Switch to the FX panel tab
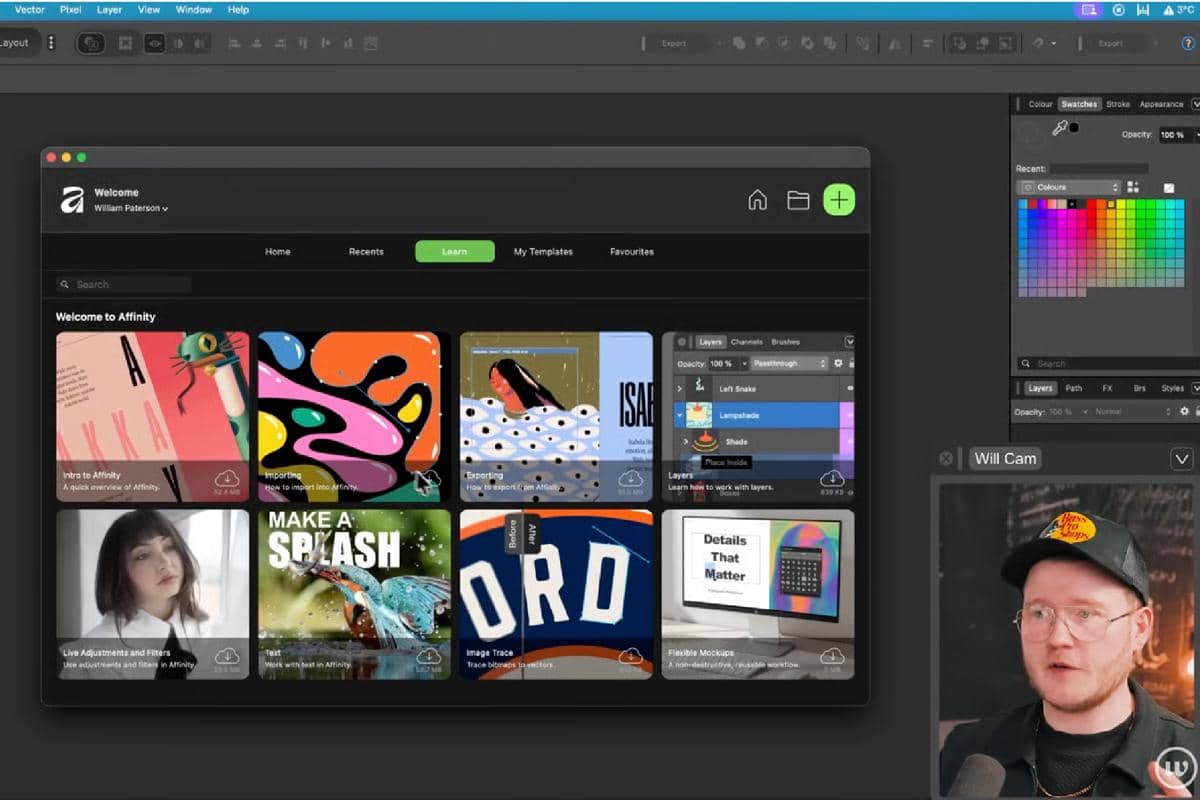The image size is (1200, 800). 1107,388
